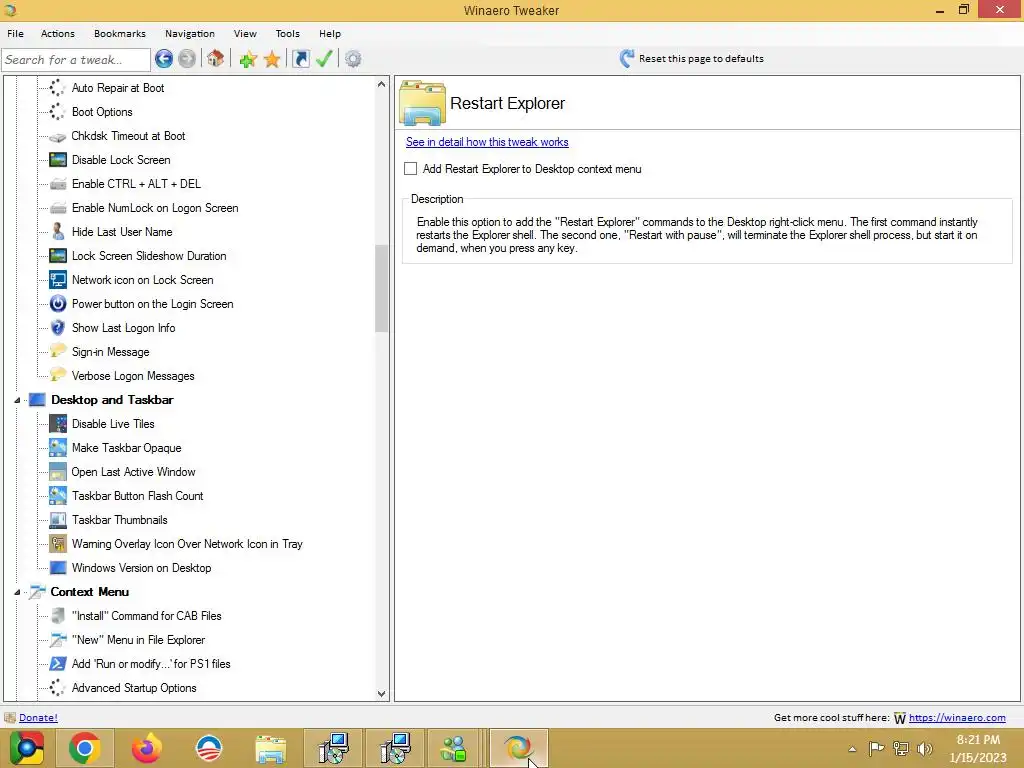
Task: Click the Network icon on Lock Screen icon
Action: 58,280
